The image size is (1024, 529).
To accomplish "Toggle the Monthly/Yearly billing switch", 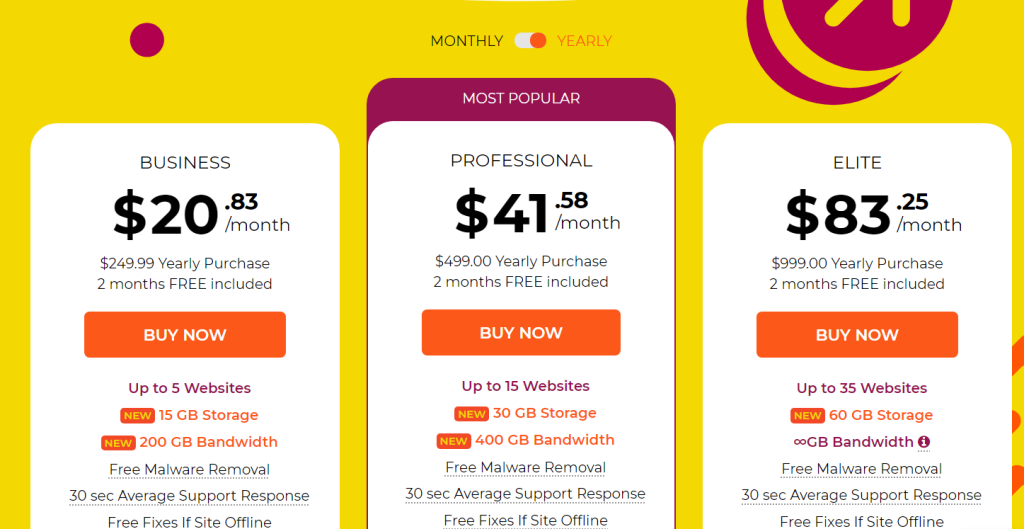I will click(530, 41).
